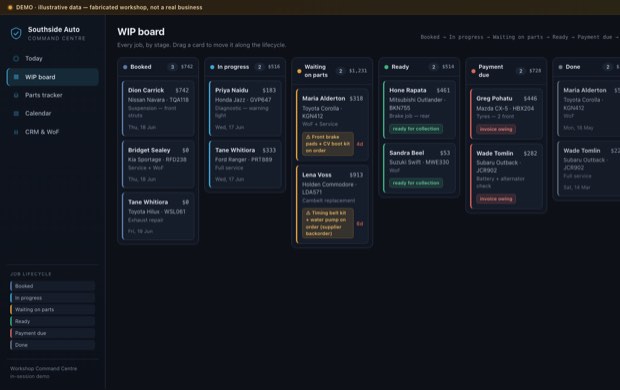Click the orange dot in the DEMO banner
The width and height of the screenshot is (620, 390).
click(10, 8)
